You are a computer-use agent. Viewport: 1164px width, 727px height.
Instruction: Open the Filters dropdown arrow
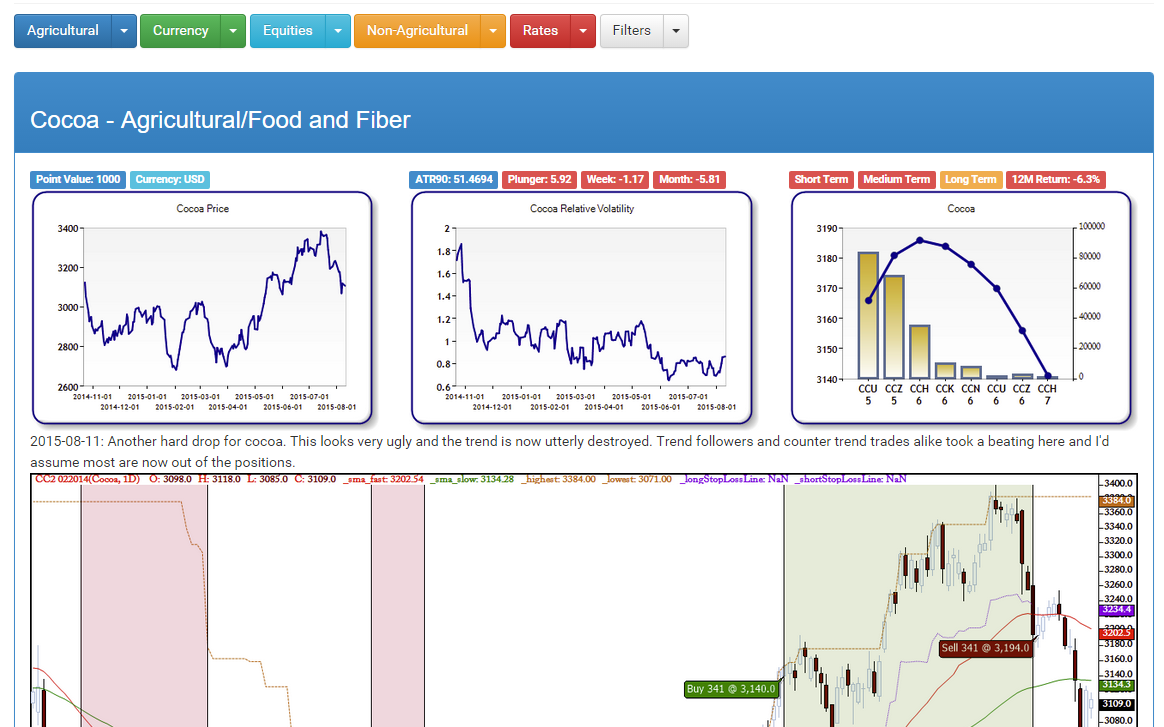click(x=676, y=31)
